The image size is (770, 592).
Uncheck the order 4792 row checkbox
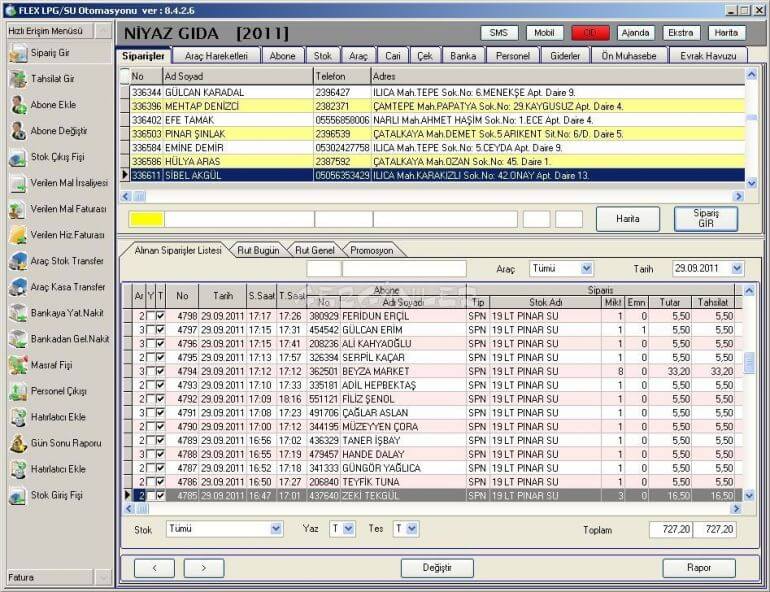[161, 399]
